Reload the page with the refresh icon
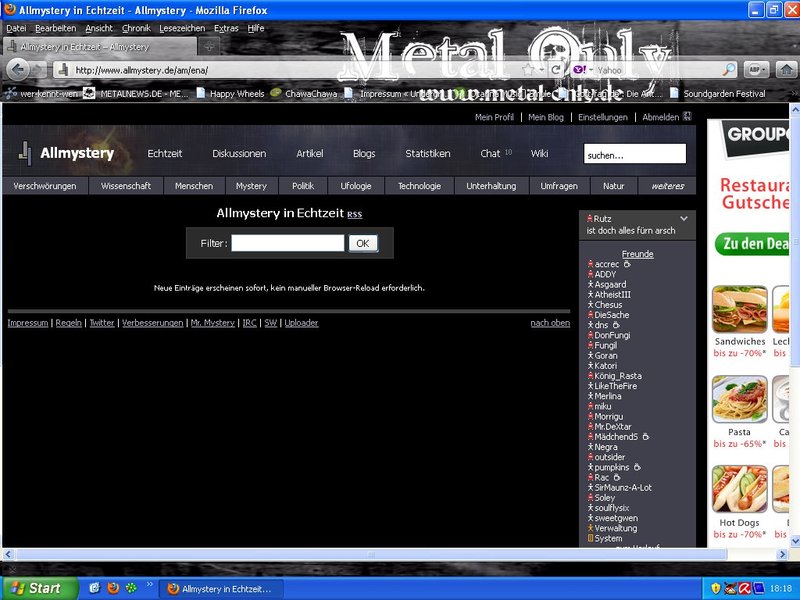 556,70
